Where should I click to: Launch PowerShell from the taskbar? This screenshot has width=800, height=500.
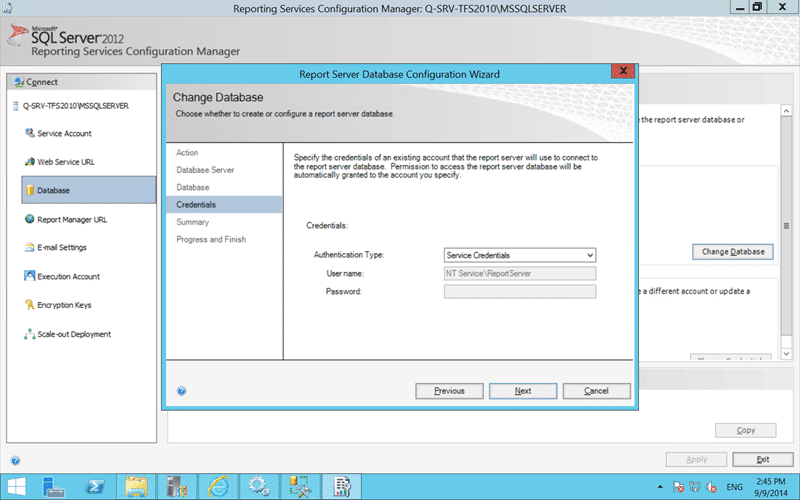click(95, 486)
